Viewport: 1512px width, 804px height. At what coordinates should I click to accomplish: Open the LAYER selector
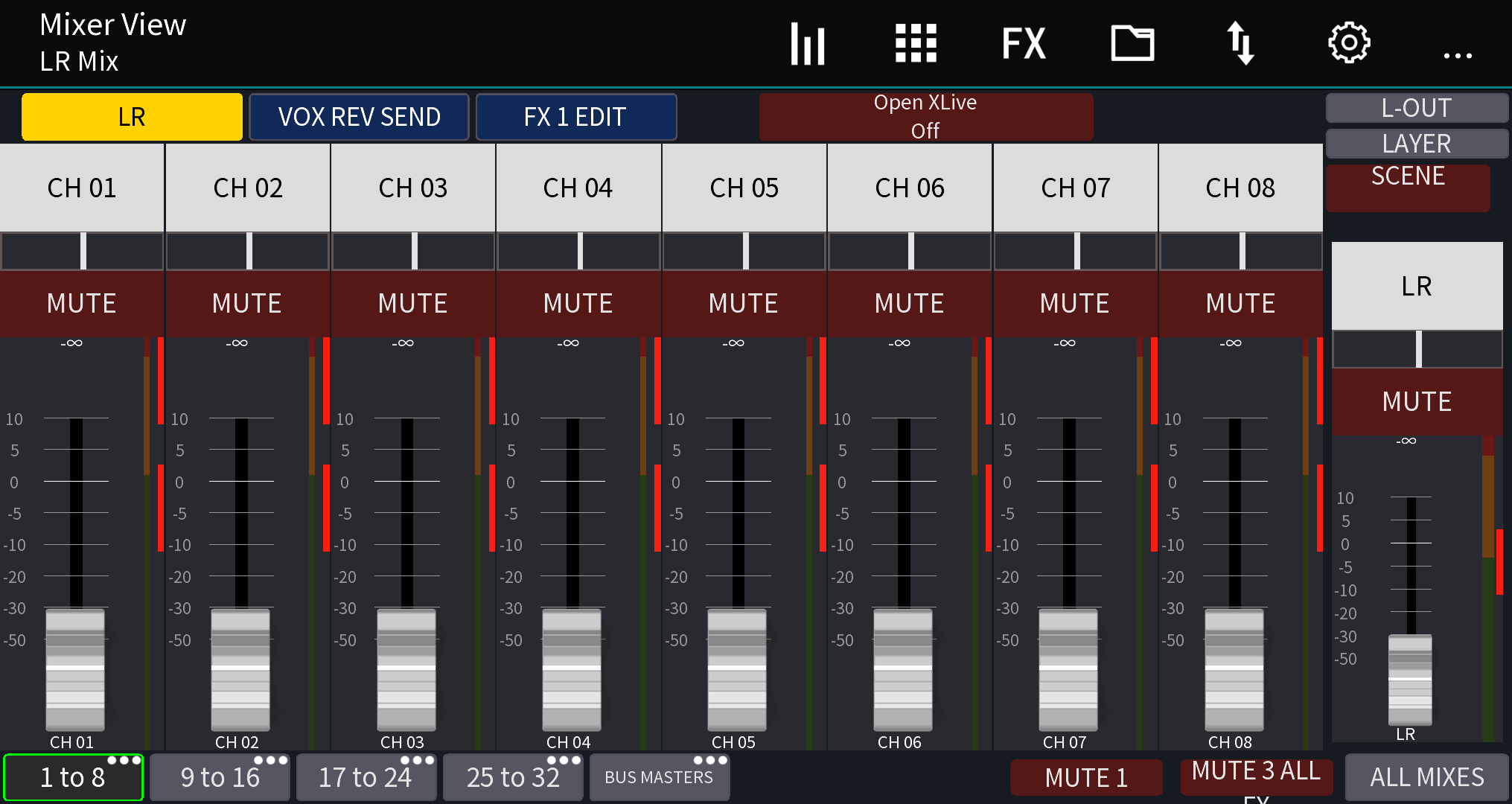coord(1416,144)
